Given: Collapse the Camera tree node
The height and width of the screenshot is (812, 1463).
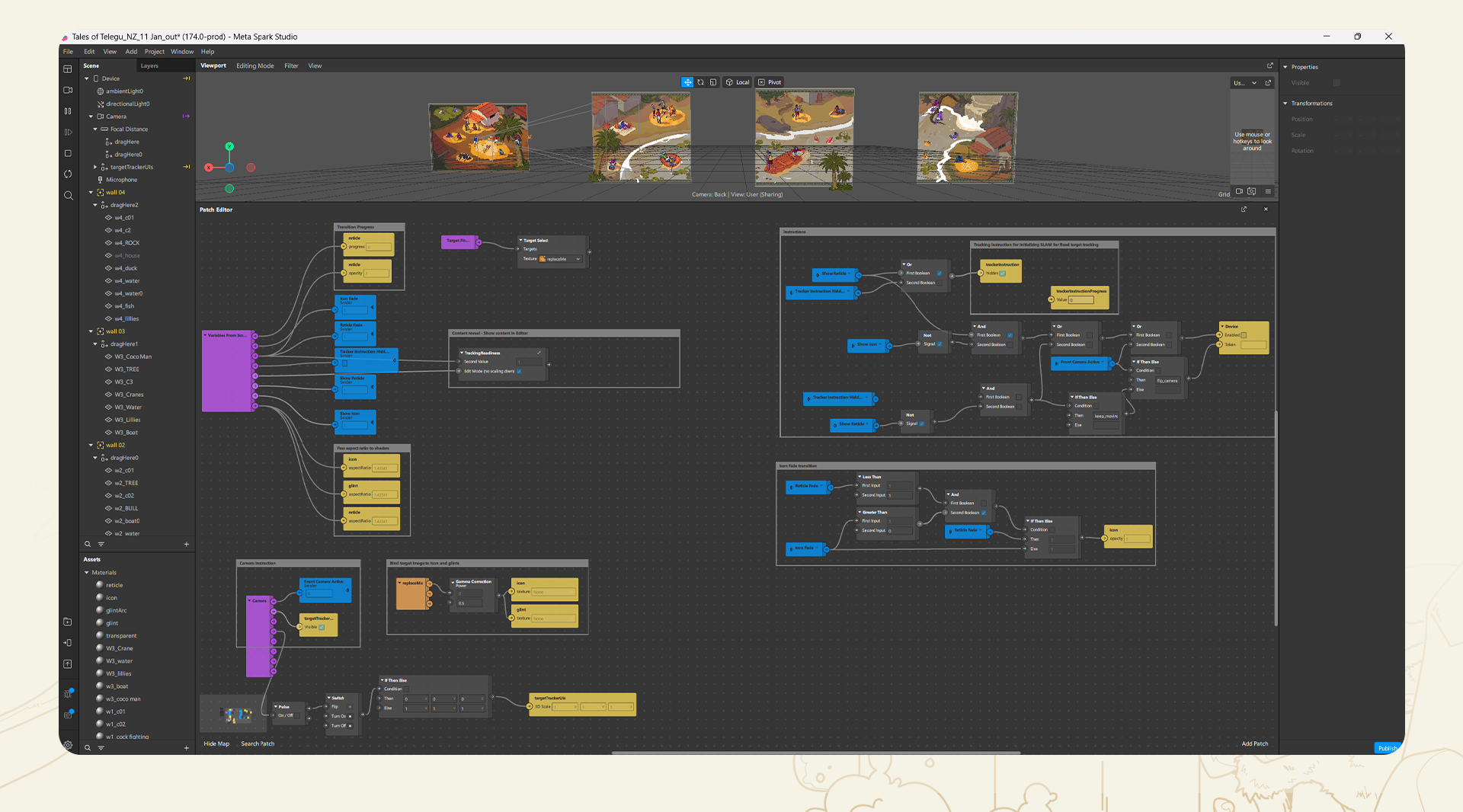Looking at the screenshot, I should pyautogui.click(x=91, y=117).
